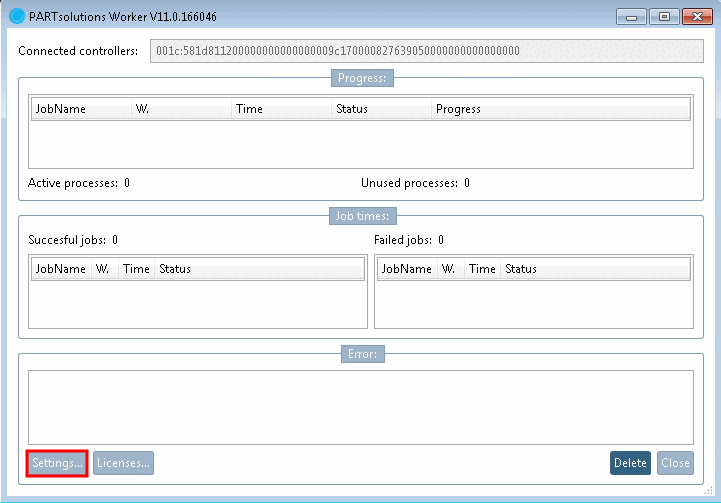
Task: Sort Succesful jobs table by W. column
Action: (105, 269)
